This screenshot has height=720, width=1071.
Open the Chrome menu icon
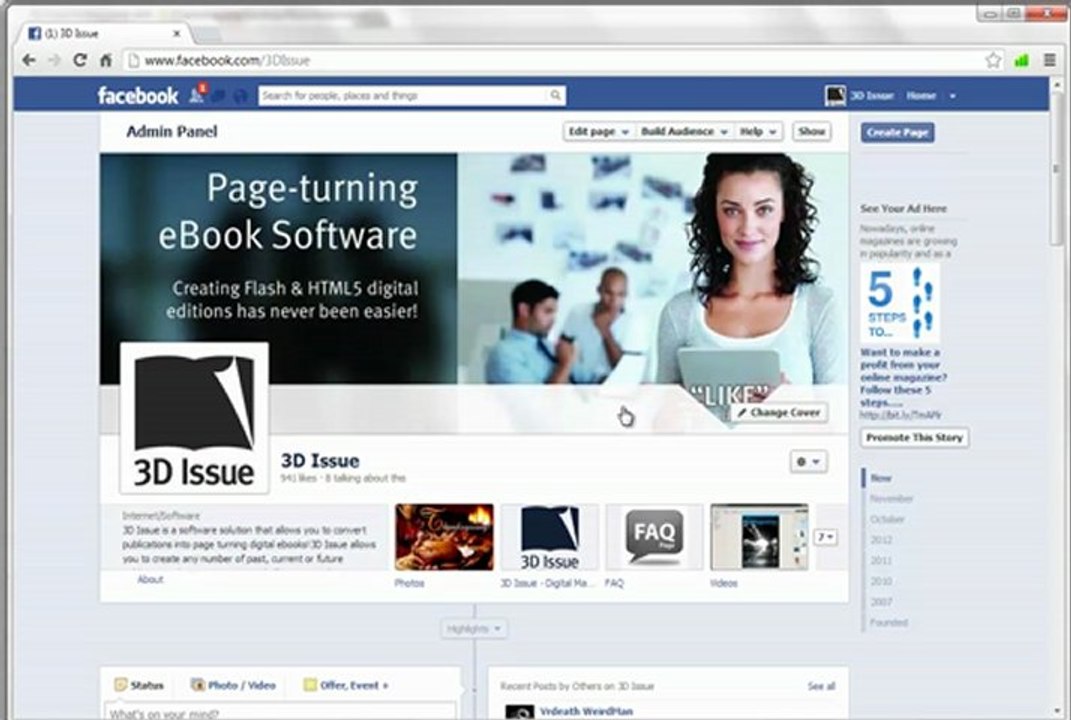[1050, 60]
